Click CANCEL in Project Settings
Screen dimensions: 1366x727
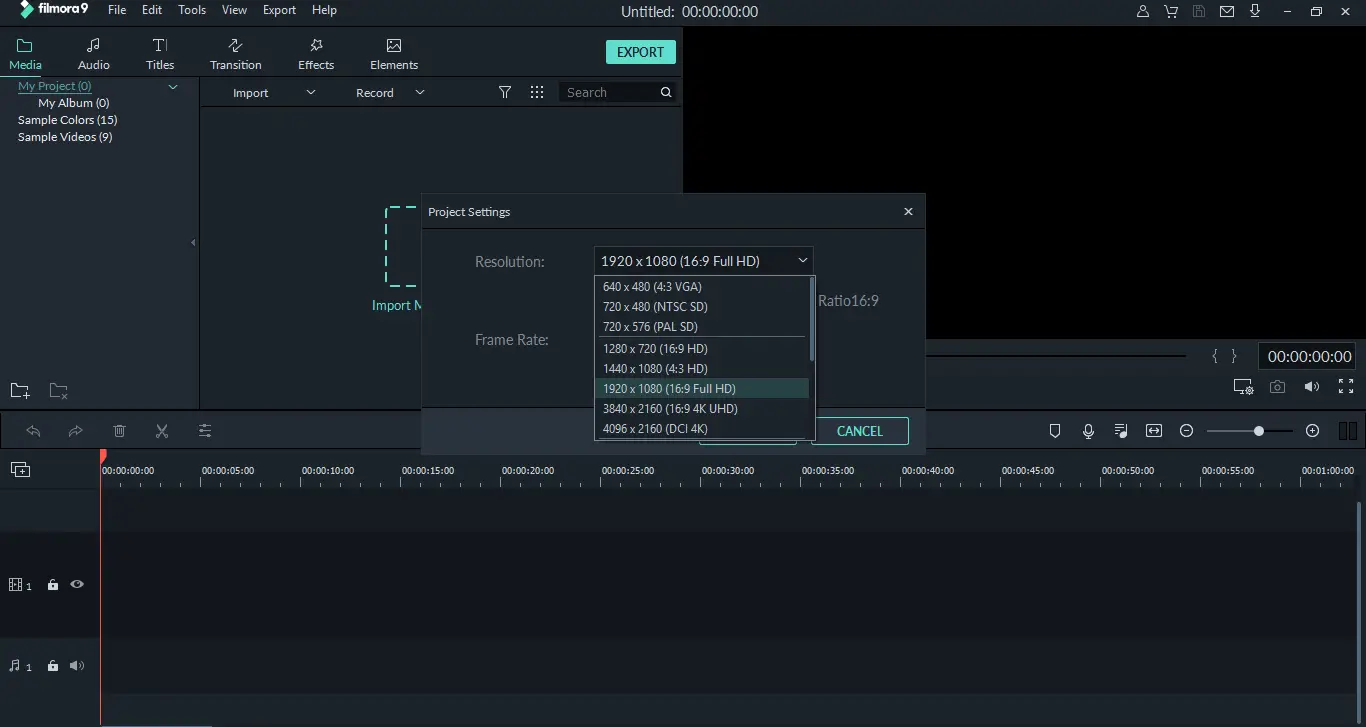pos(859,431)
